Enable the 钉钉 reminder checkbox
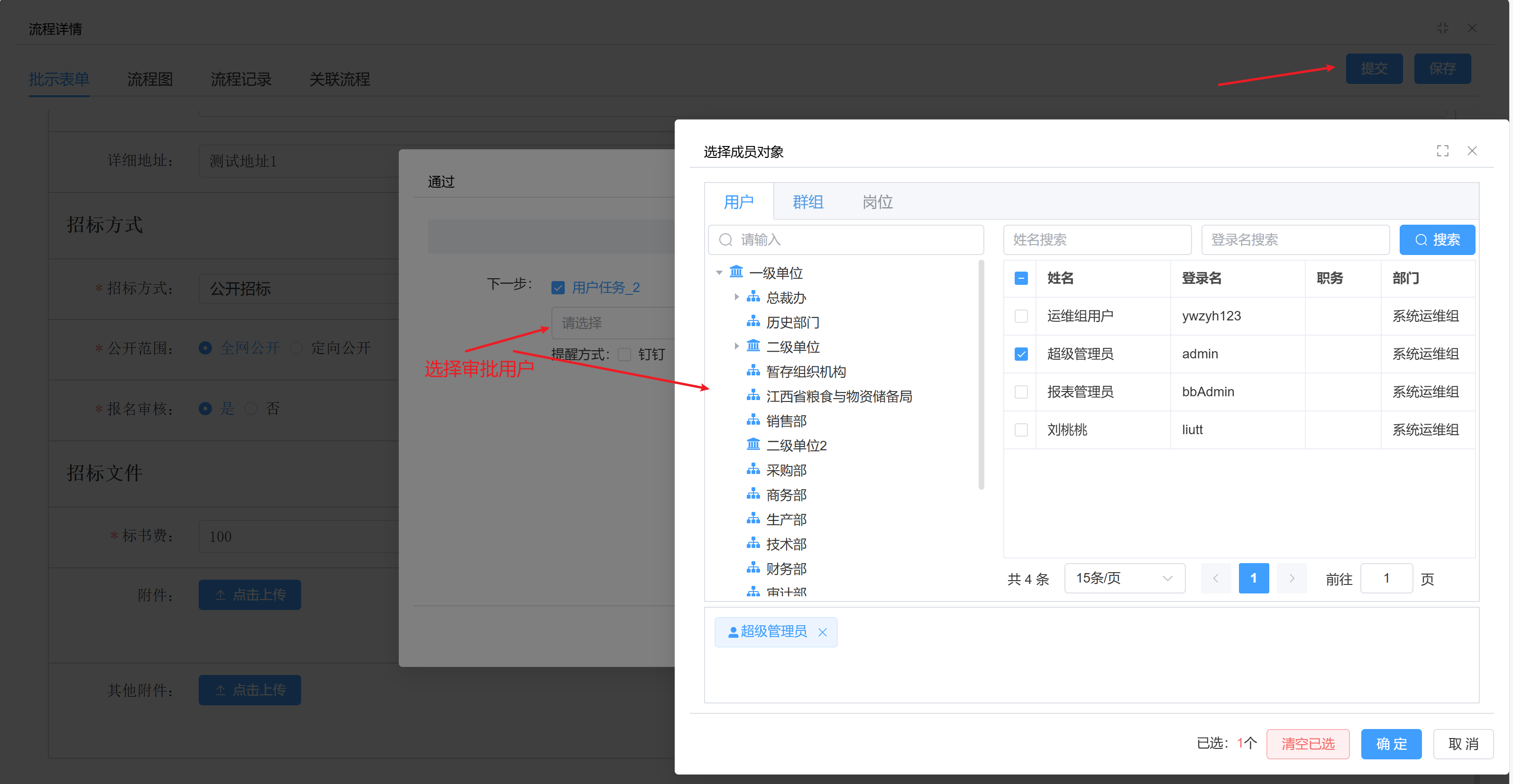The height and width of the screenshot is (784, 1513). (x=624, y=354)
